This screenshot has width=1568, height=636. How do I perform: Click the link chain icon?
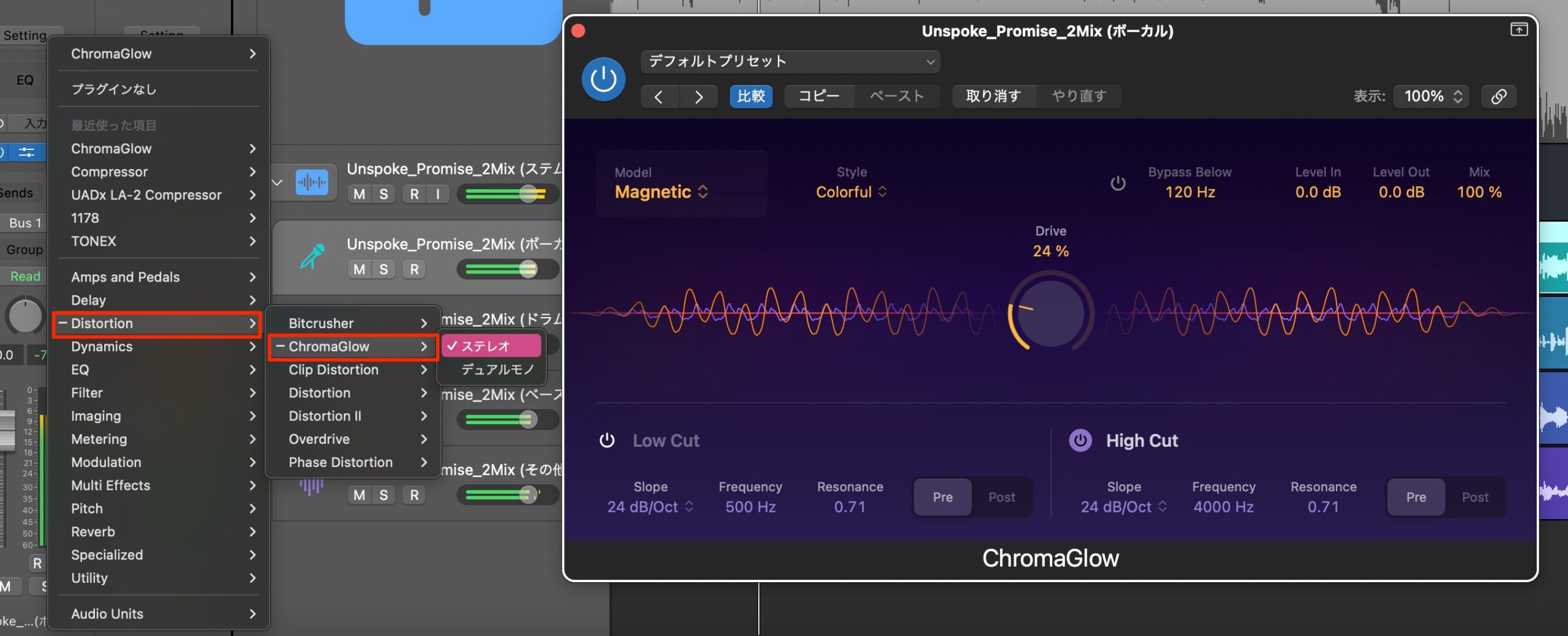point(1498,96)
